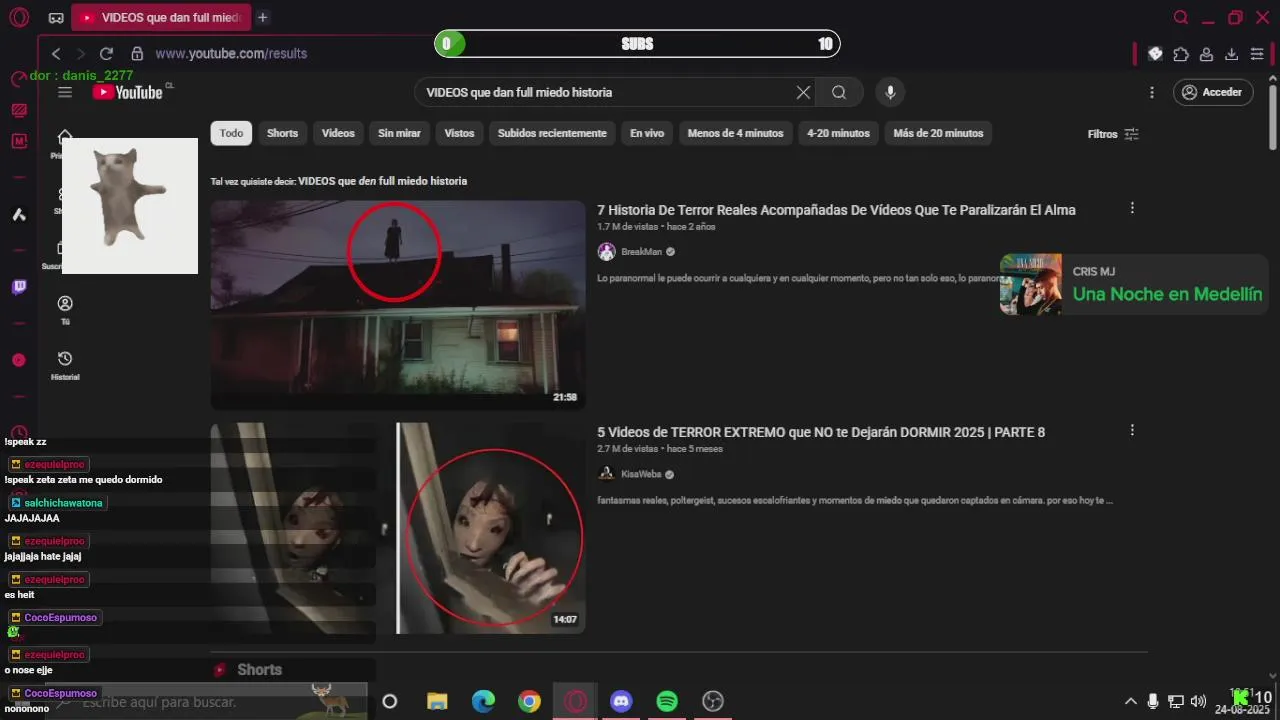The height and width of the screenshot is (720, 1280).
Task: Open OBS Studio from the taskbar
Action: tap(713, 701)
